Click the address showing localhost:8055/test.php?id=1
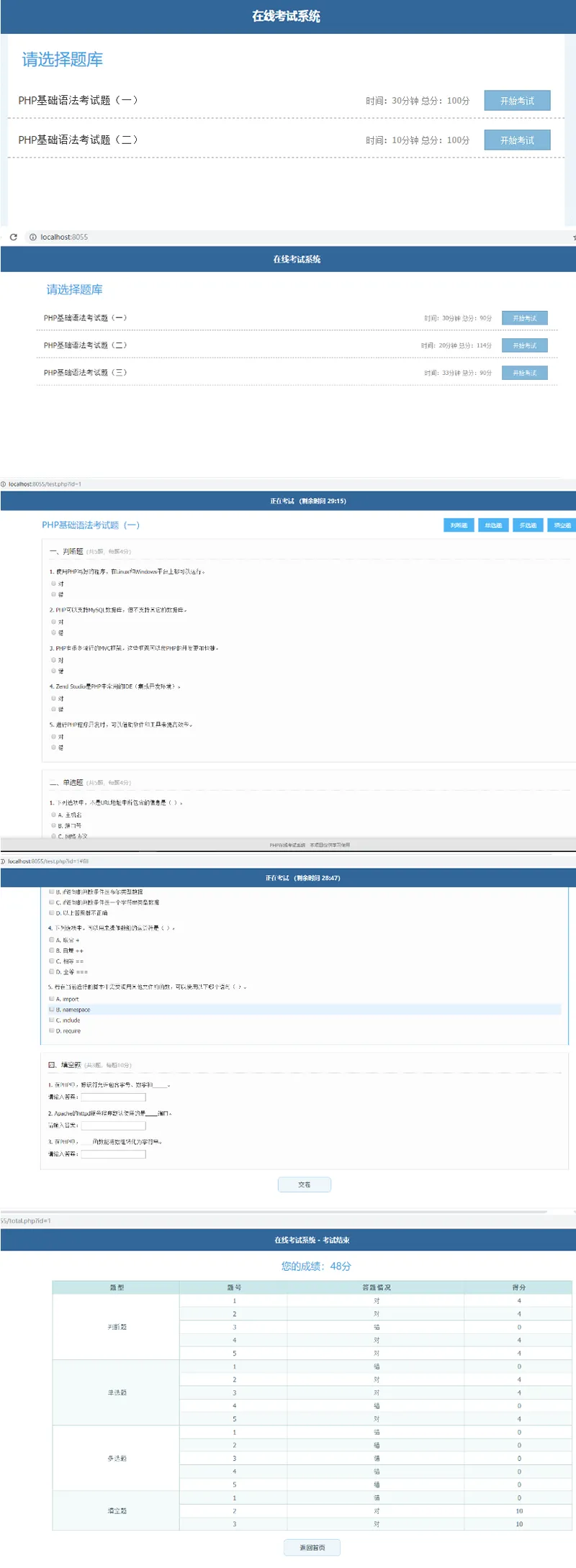 [x=45, y=484]
